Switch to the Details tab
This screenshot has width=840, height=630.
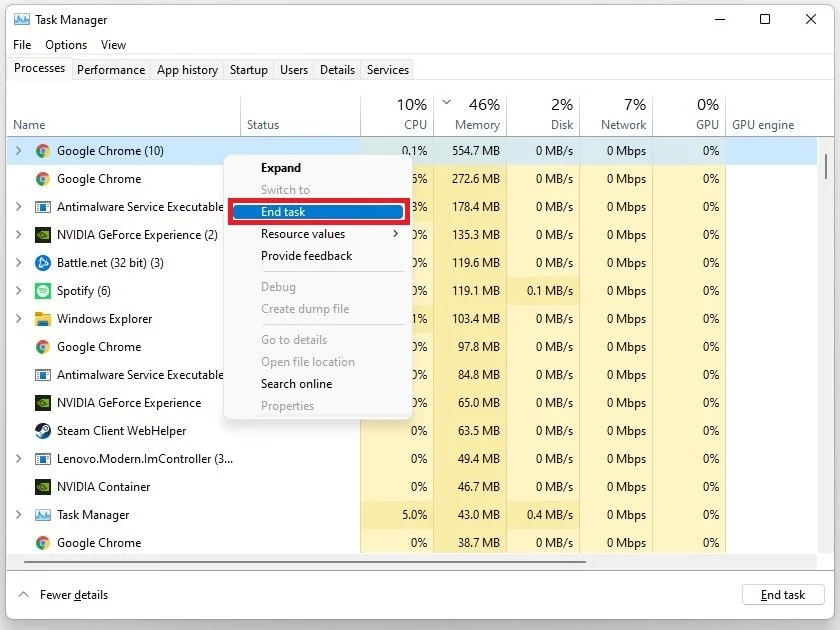(338, 70)
